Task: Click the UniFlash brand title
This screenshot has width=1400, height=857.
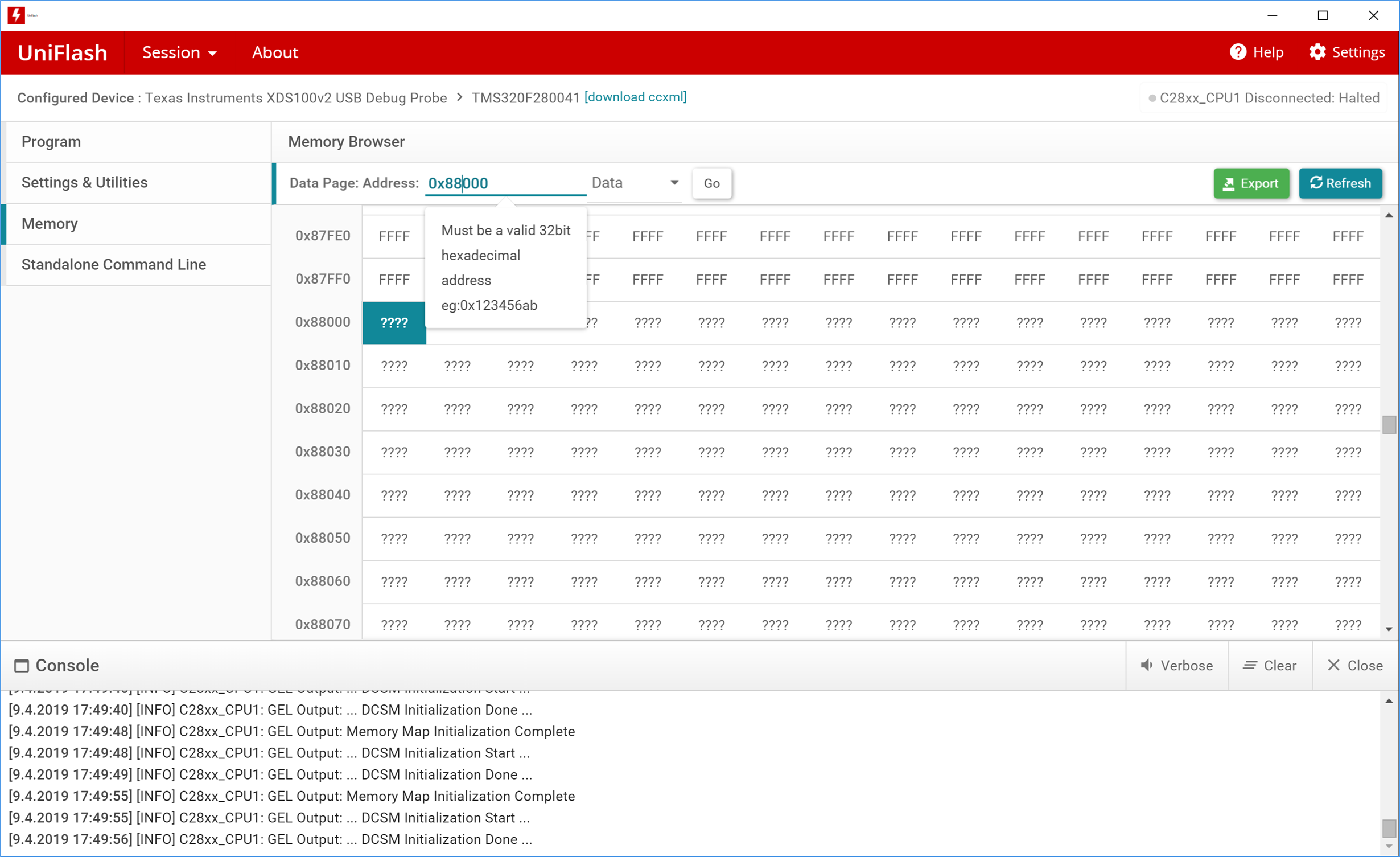Action: 63,52
